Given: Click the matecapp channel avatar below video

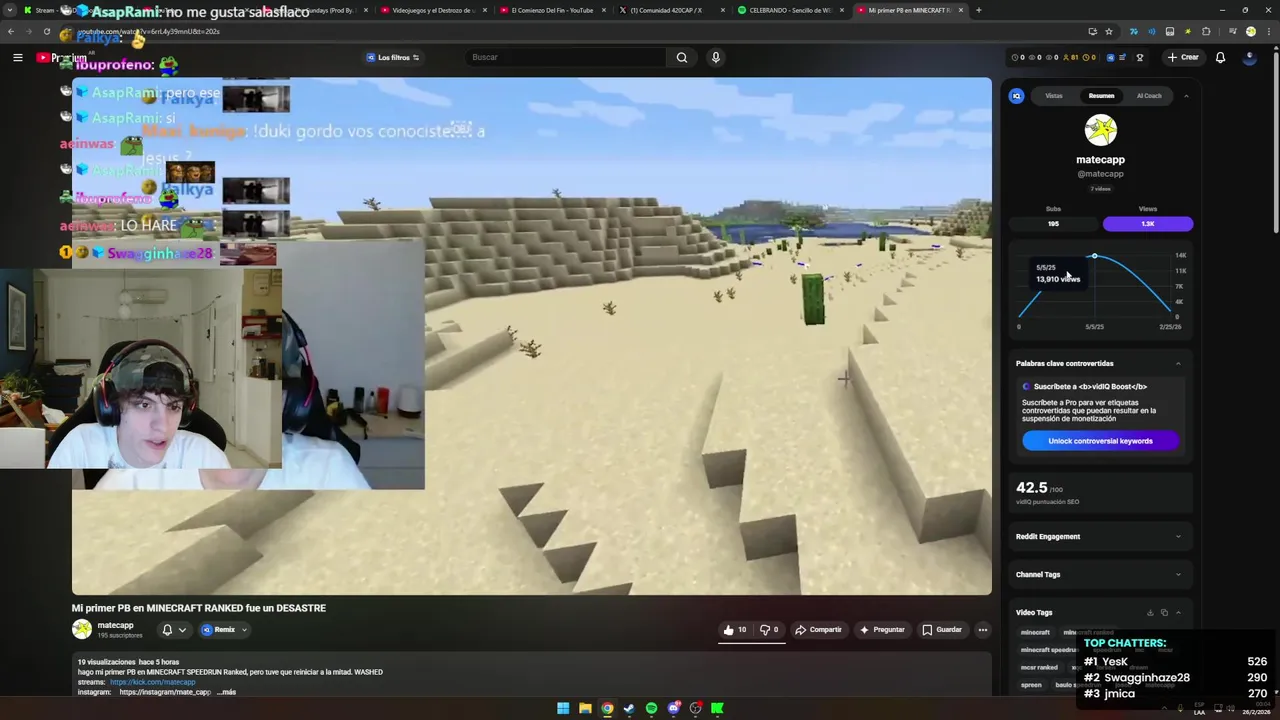Looking at the screenshot, I should pos(82,629).
